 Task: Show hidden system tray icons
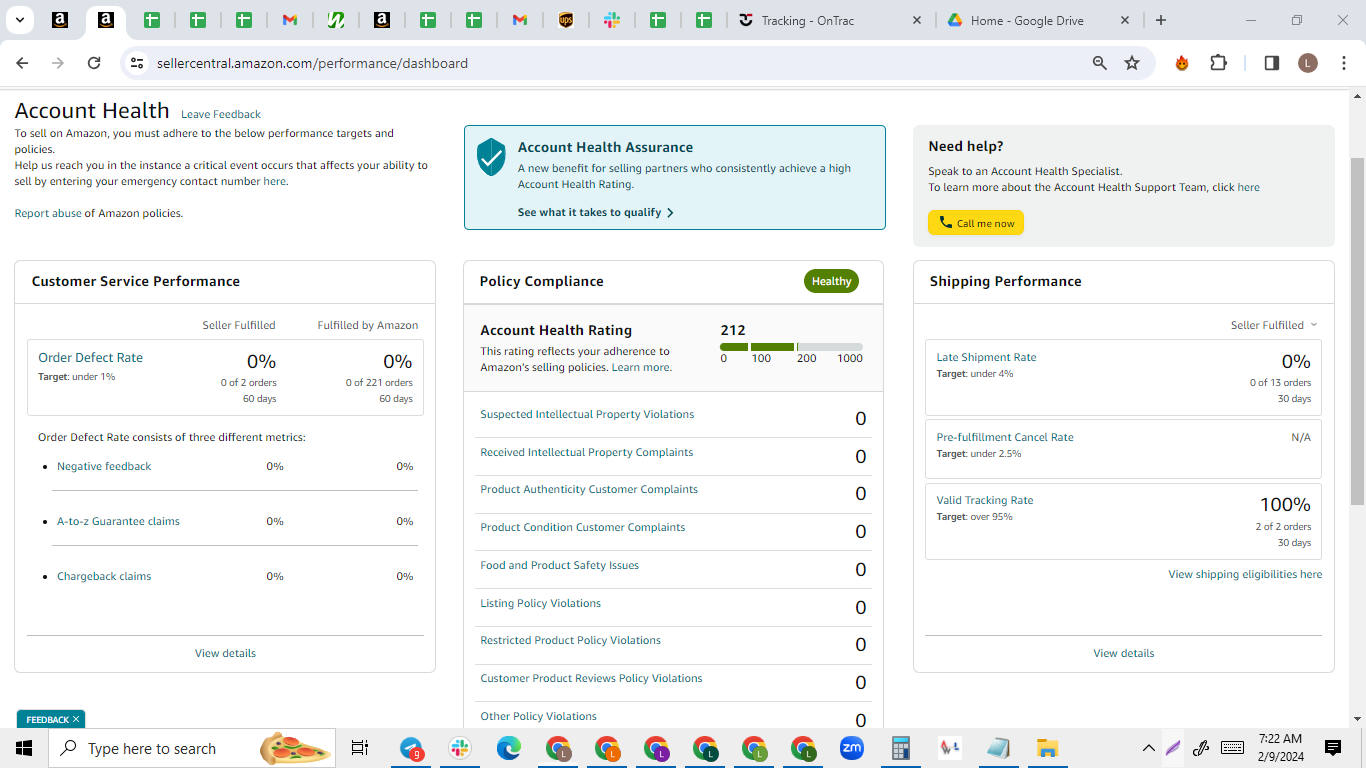[x=1149, y=748]
